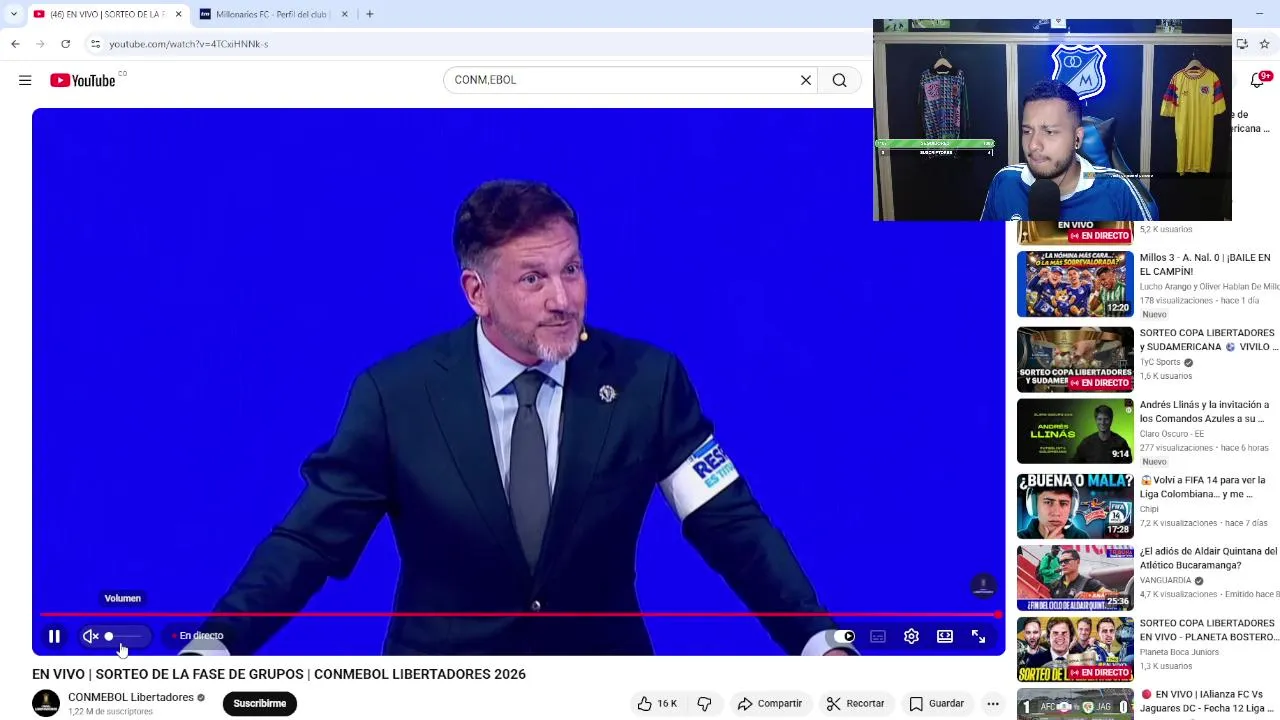This screenshot has width=1280, height=720.
Task: Open the YouTube guide hamburger menu
Action: tap(25, 80)
